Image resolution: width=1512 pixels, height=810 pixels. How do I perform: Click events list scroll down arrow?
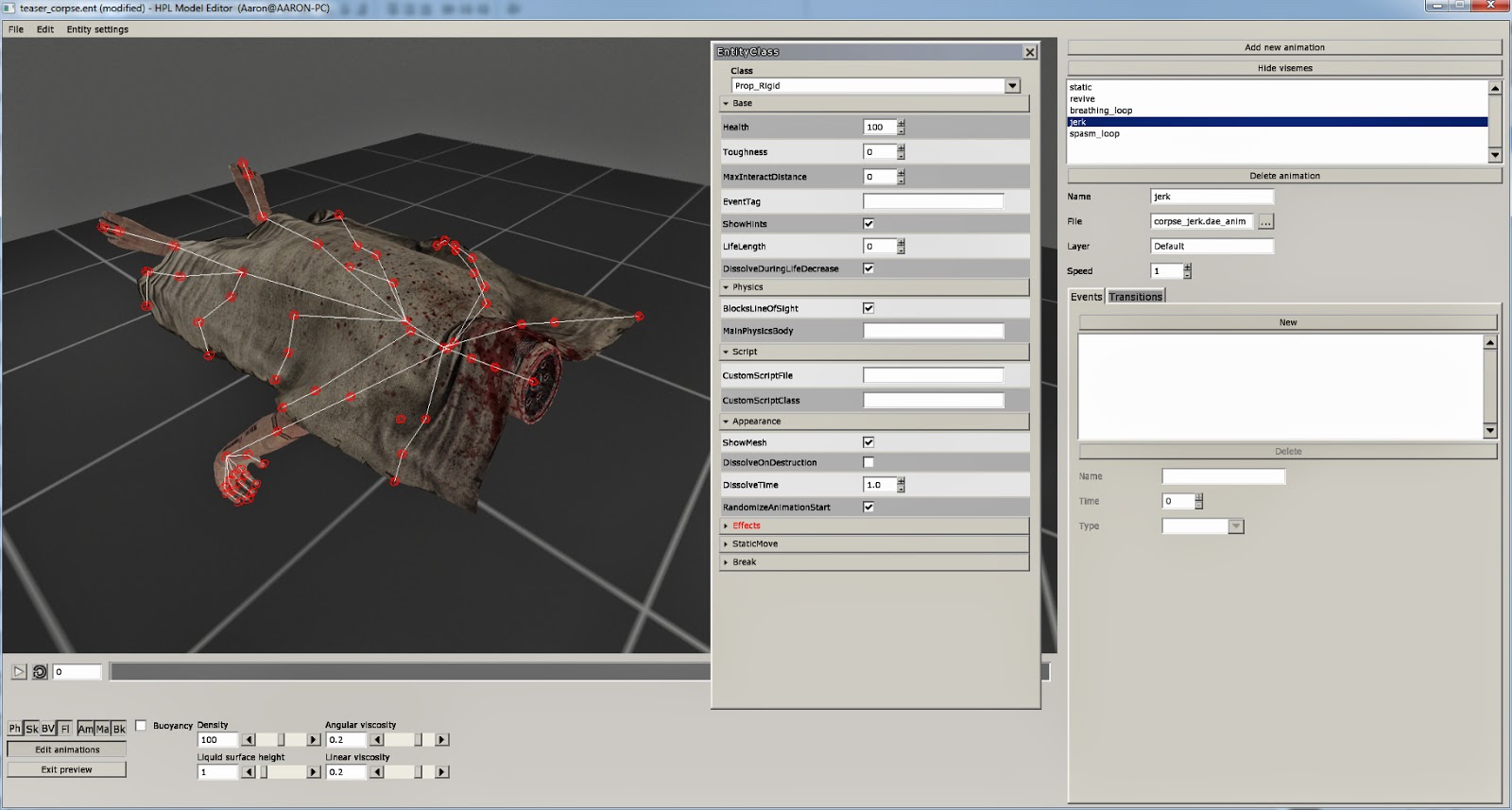tap(1490, 431)
